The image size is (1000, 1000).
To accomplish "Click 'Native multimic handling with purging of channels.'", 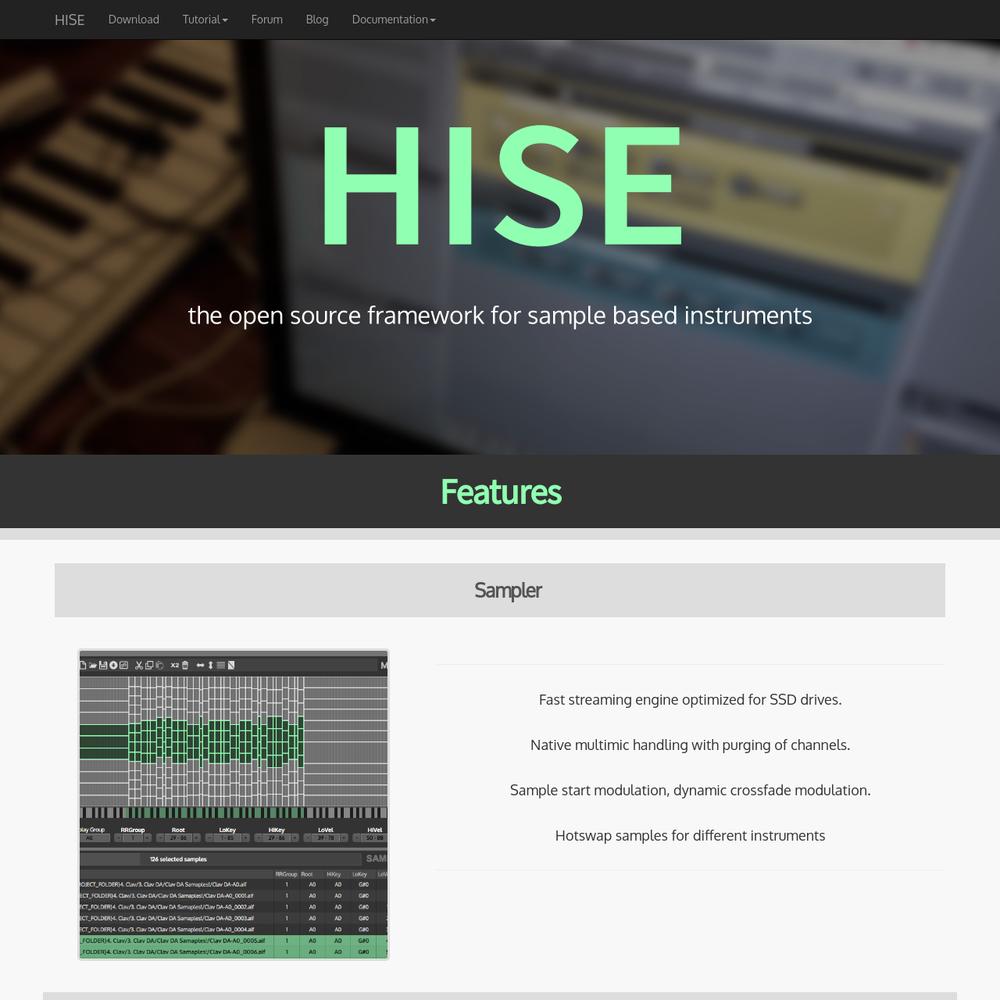I will point(690,745).
